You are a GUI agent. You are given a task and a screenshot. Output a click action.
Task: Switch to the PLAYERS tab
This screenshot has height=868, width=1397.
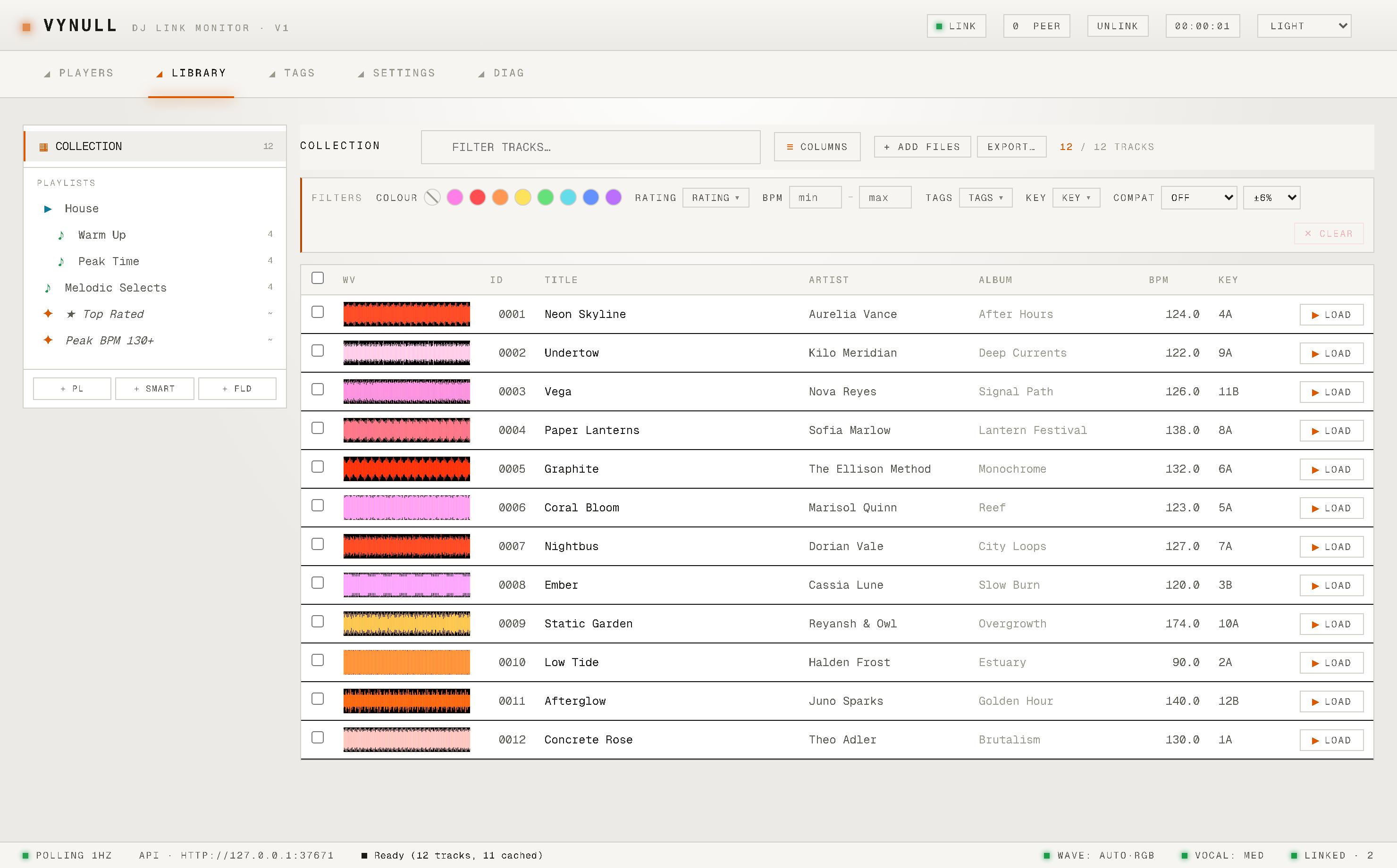click(x=79, y=74)
